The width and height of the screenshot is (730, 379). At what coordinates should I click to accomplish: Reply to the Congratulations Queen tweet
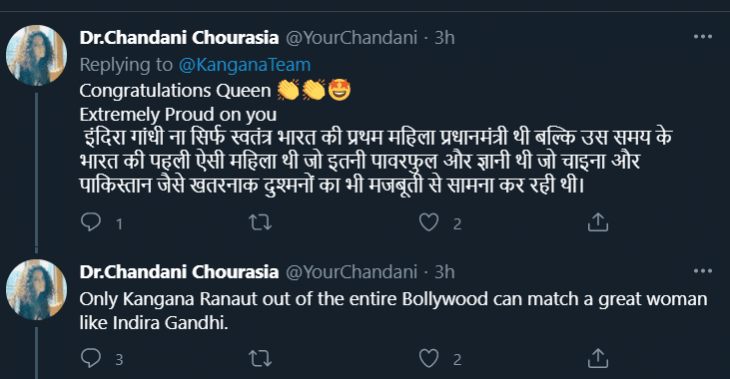(91, 222)
